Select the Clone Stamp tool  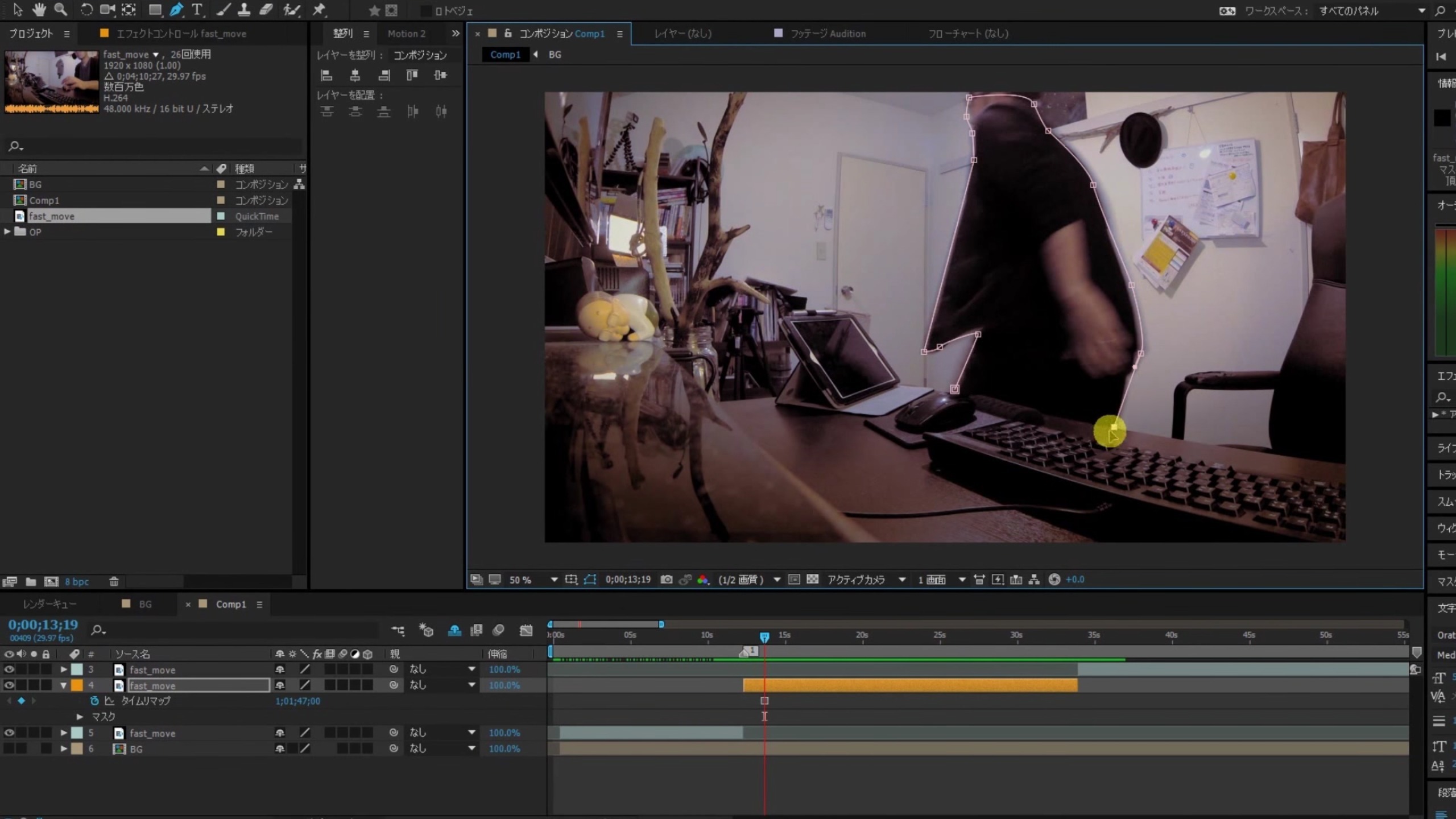245,10
